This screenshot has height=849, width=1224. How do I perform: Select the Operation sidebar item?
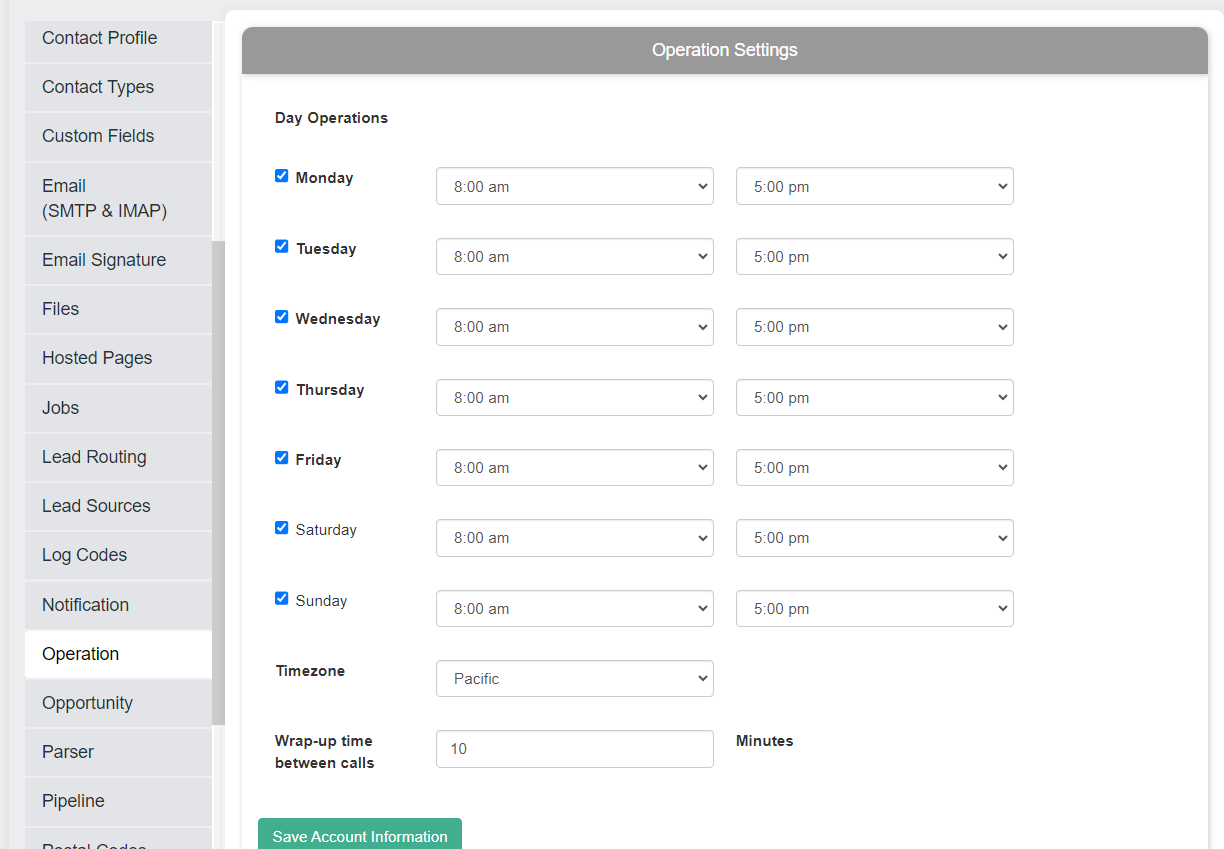(x=118, y=654)
